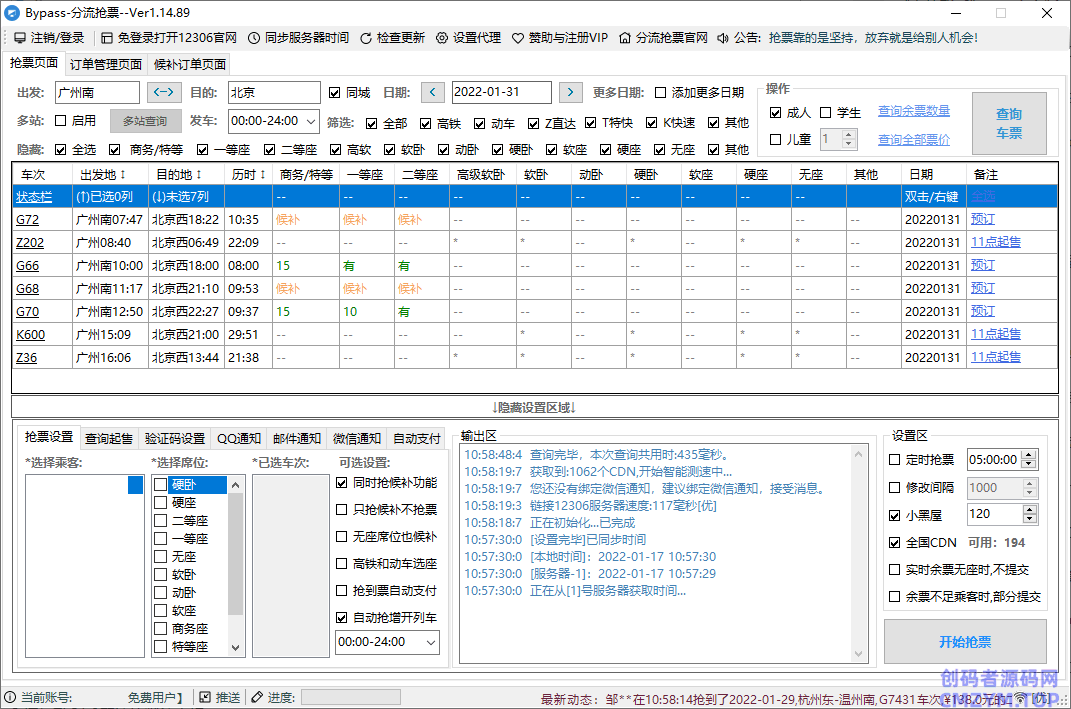Click the sync server time clock icon
1071x709 pixels.
coord(254,38)
